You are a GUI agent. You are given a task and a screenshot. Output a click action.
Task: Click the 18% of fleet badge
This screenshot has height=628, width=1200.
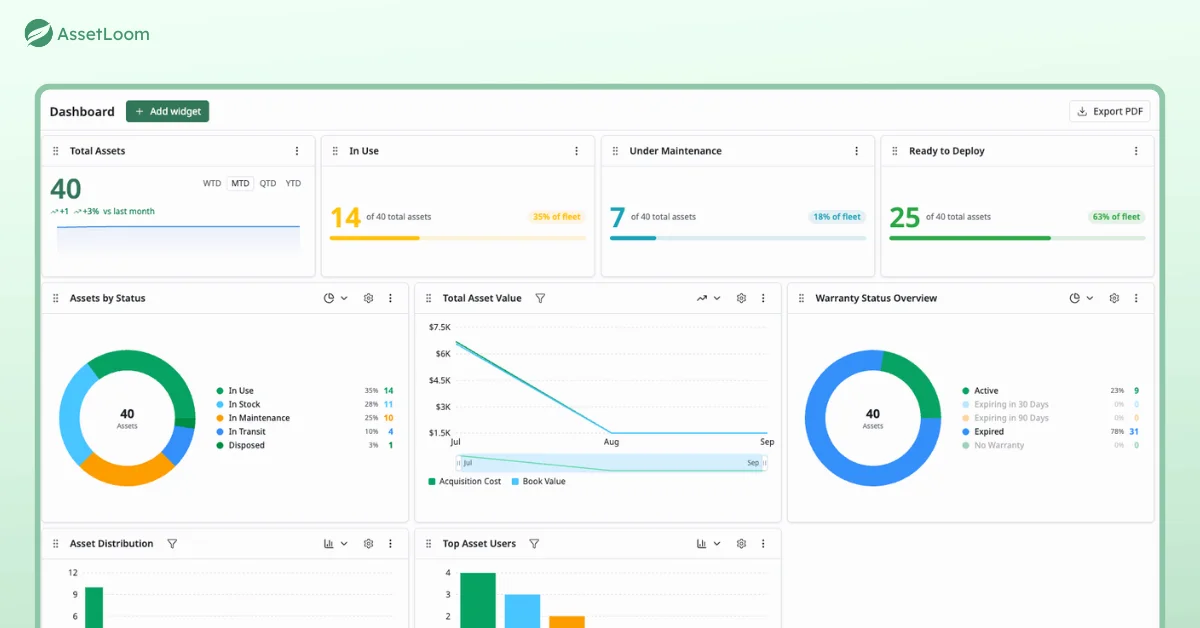click(x=837, y=217)
